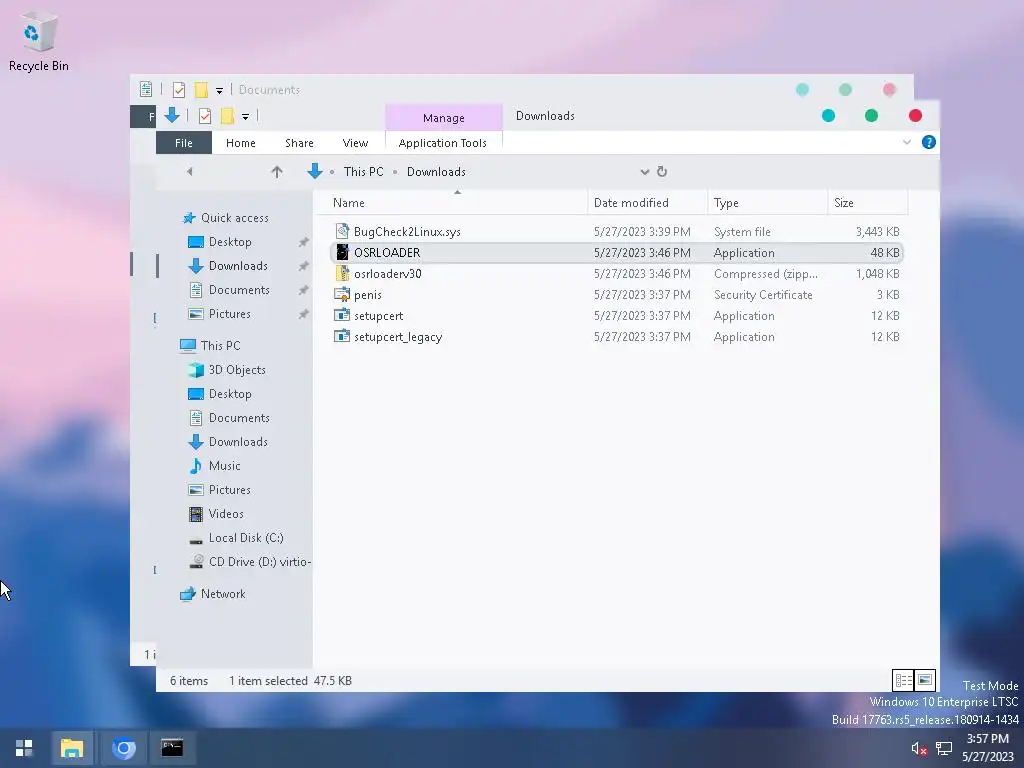Select the setupcert application file

[617, 315]
